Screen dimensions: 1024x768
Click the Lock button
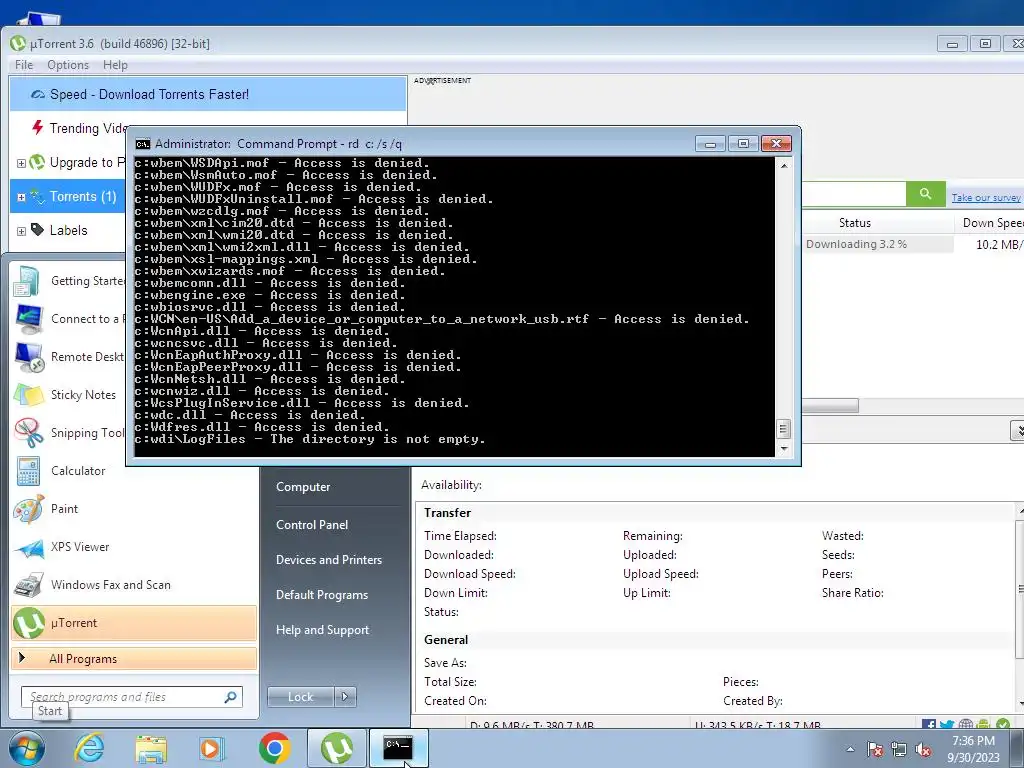pyautogui.click(x=300, y=697)
